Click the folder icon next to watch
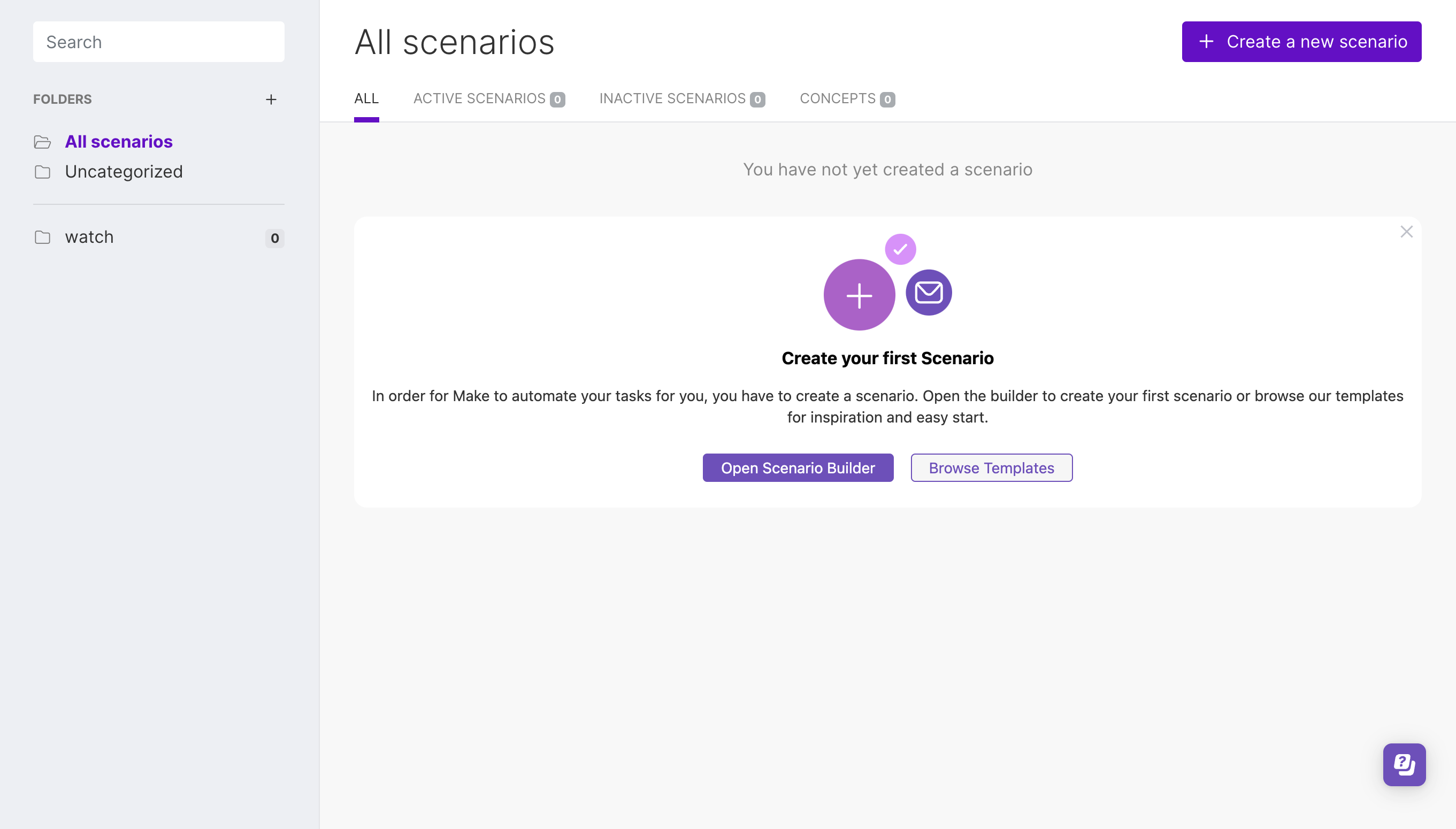The height and width of the screenshot is (829, 1456). click(x=43, y=237)
